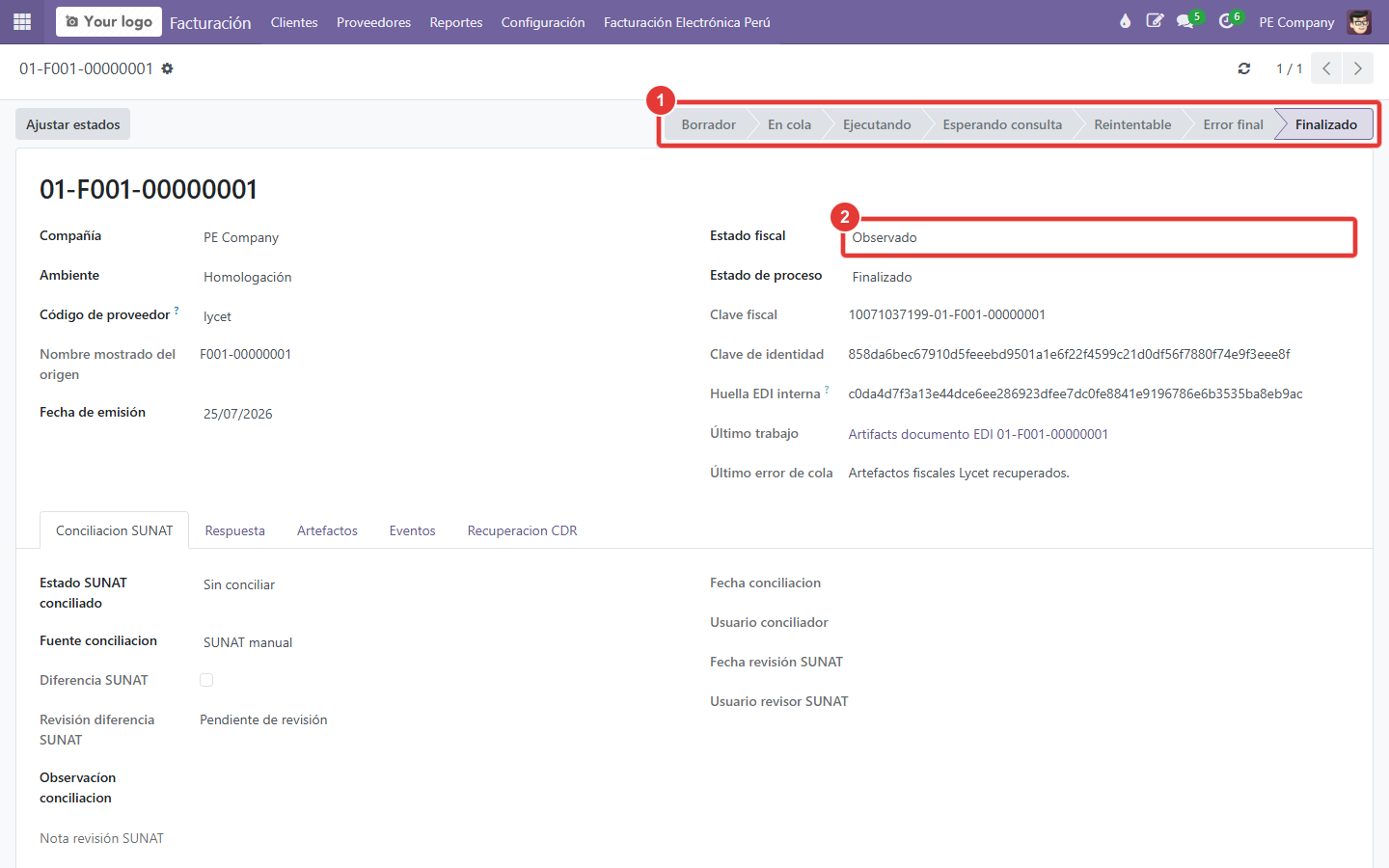Viewport: 1389px width, 868px height.
Task: Click the Observacion conciliacion label
Action: 77,788
